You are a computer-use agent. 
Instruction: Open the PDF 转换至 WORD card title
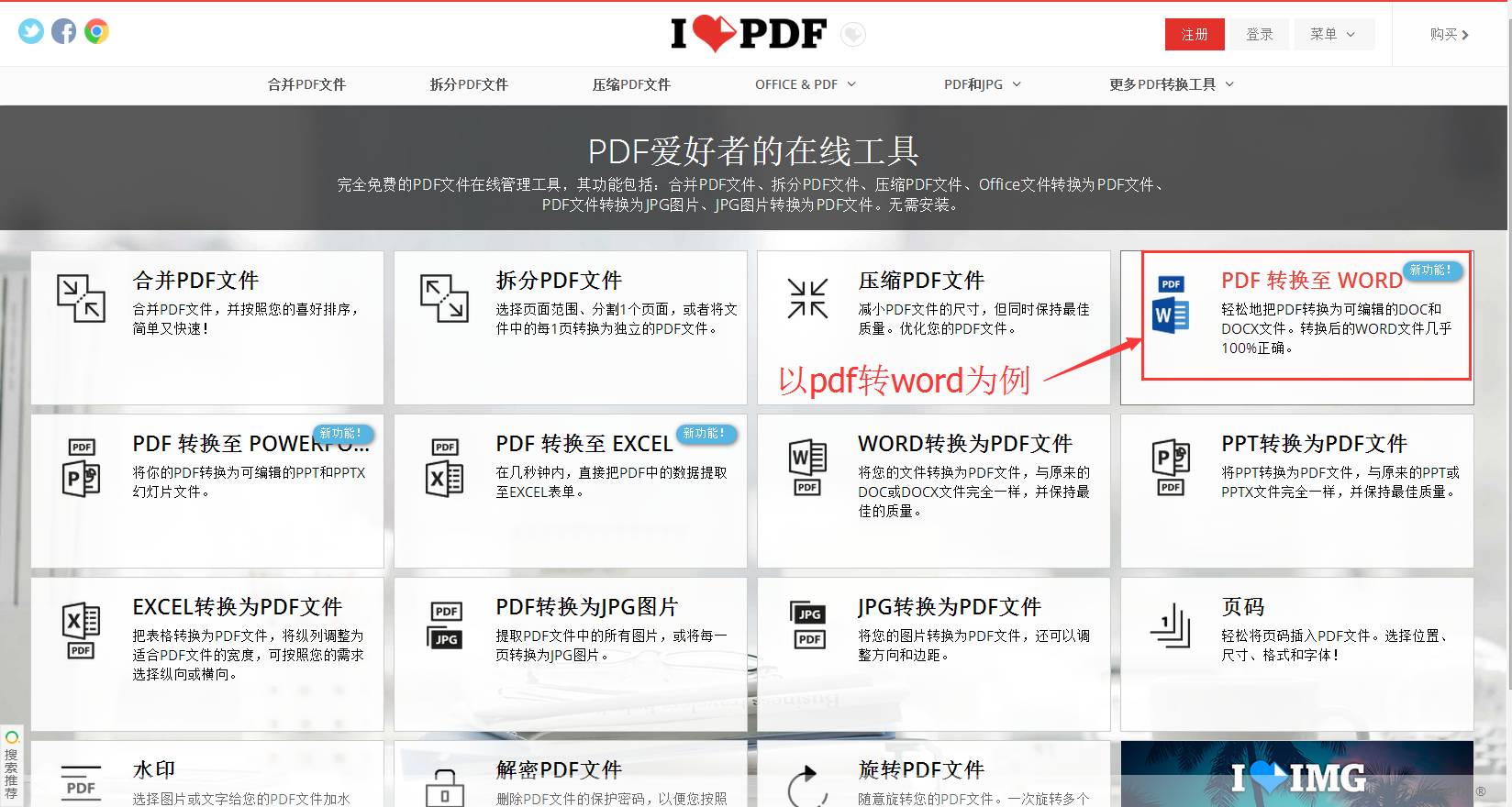(1312, 280)
